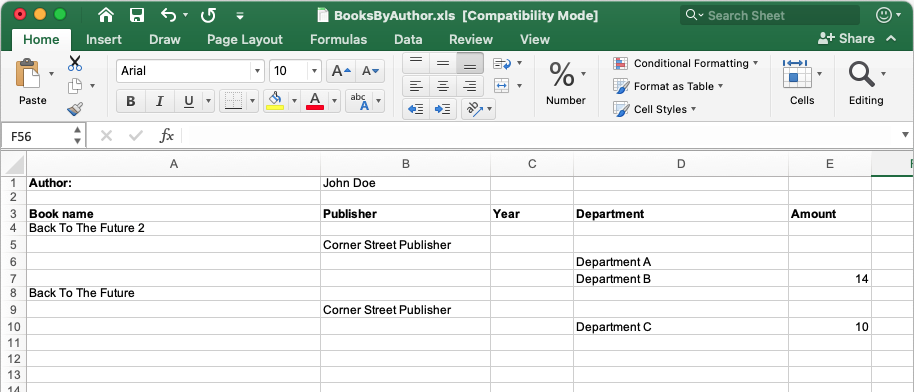Open the View tab
Screen dimensions: 914x392
click(535, 40)
